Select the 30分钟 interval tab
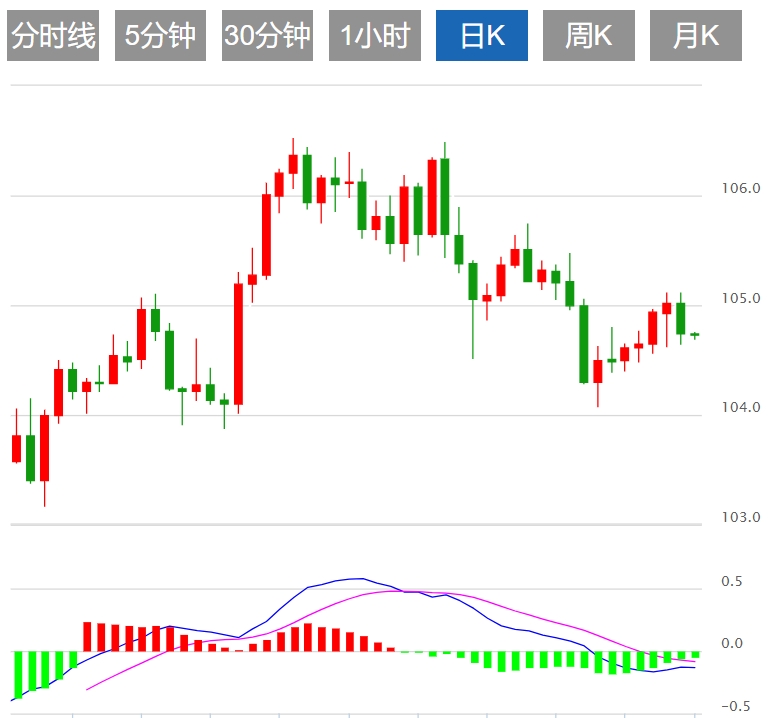This screenshot has width=774, height=718. click(x=267, y=36)
